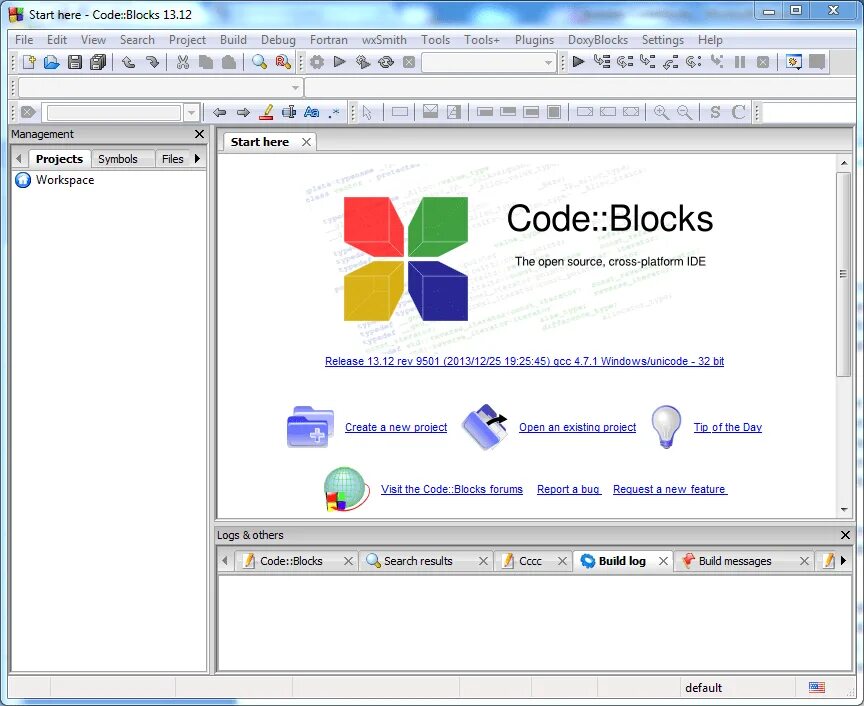
Task: Click the incremental search input field
Action: tap(114, 113)
